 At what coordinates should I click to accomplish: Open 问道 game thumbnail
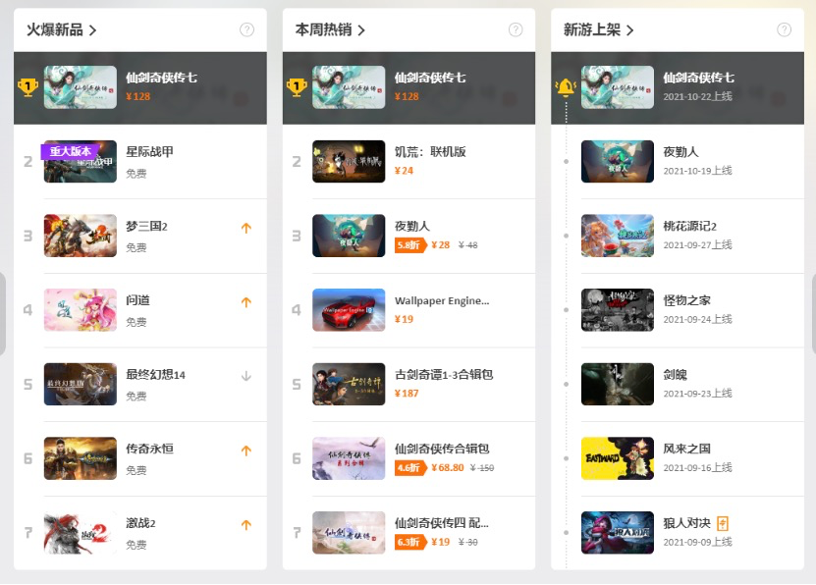80,310
